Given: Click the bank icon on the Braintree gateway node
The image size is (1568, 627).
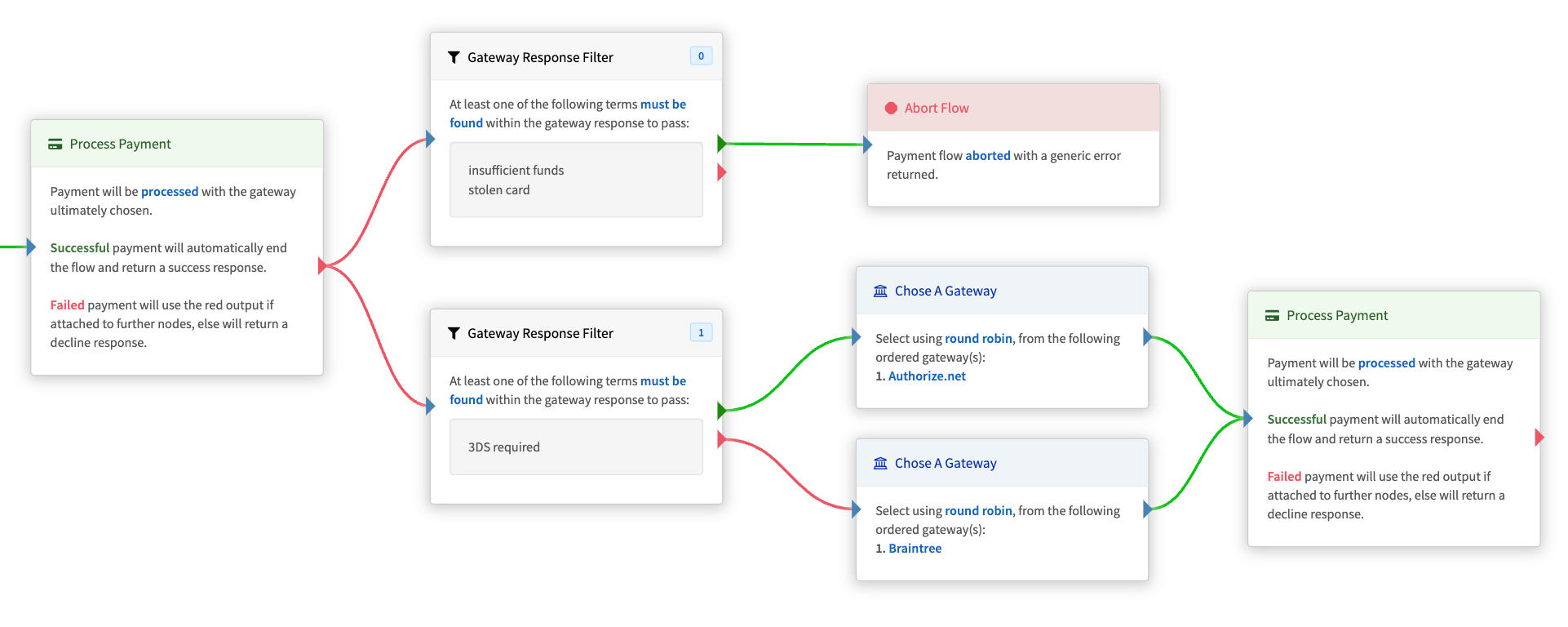Looking at the screenshot, I should click(x=880, y=464).
